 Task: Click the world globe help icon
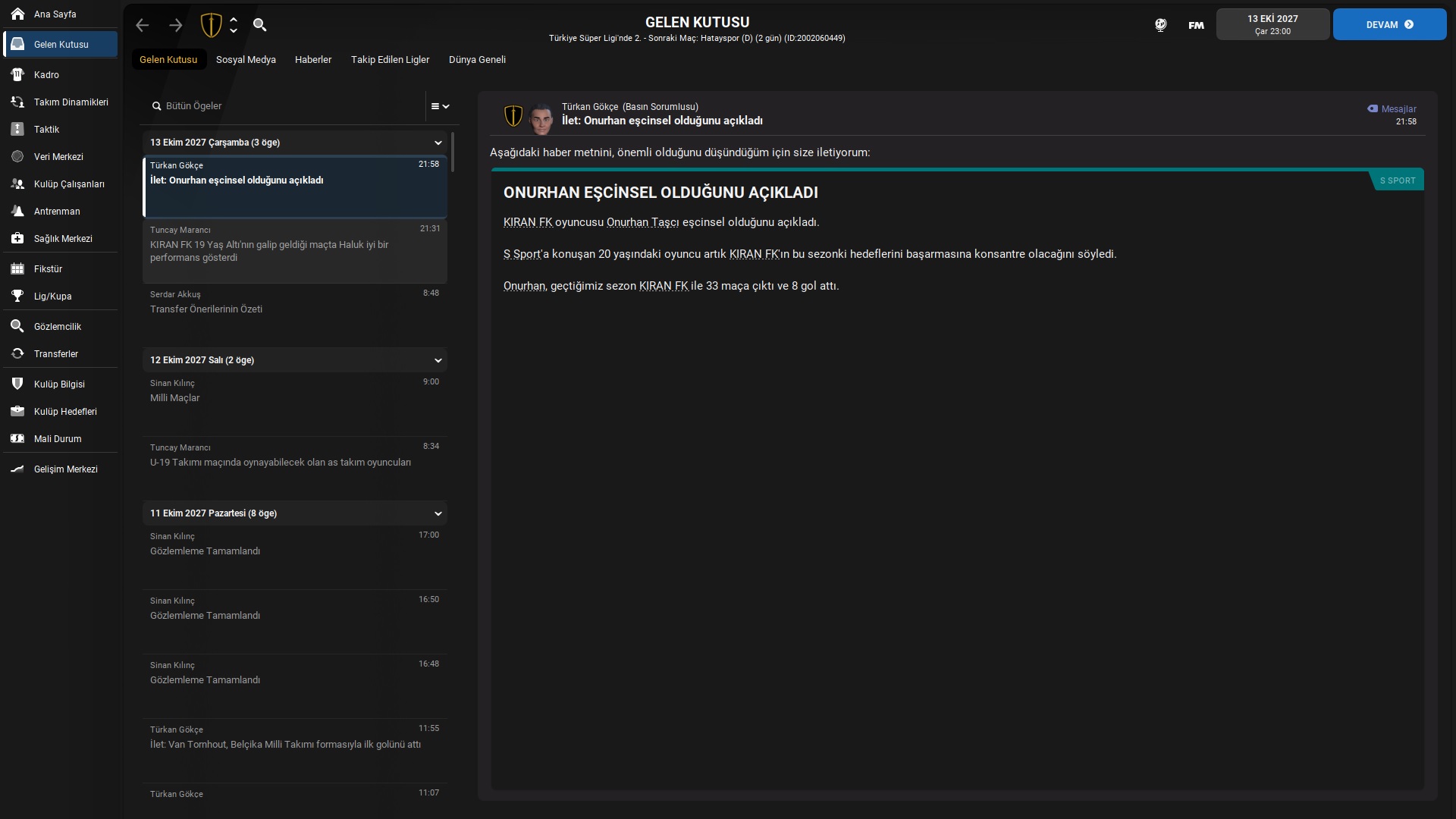pyautogui.click(x=1160, y=25)
